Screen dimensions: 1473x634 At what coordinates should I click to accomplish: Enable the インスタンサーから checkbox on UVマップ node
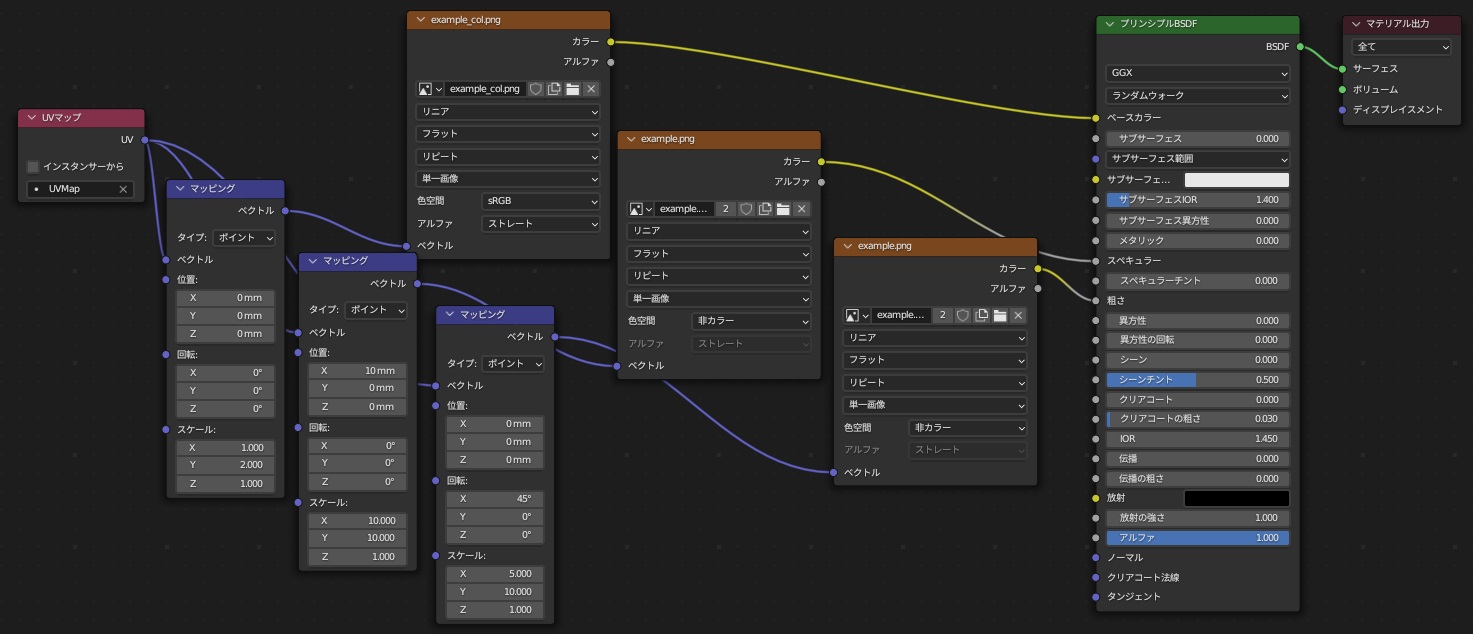click(x=33, y=166)
